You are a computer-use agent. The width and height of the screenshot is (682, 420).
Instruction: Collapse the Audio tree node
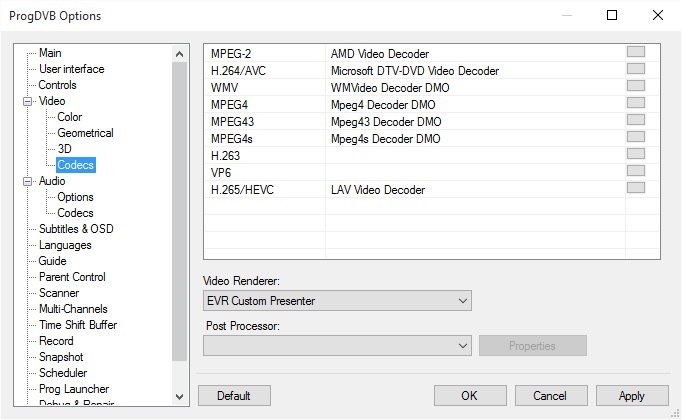[x=28, y=181]
